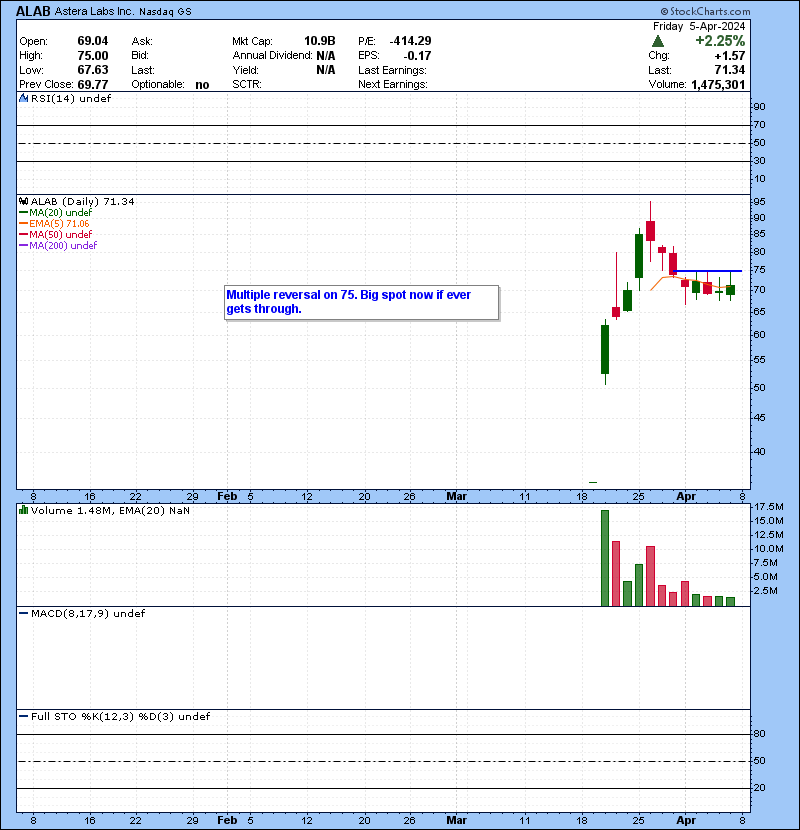Click the tall green first-day candlestick near 55
This screenshot has width=800, height=830.
[605, 349]
